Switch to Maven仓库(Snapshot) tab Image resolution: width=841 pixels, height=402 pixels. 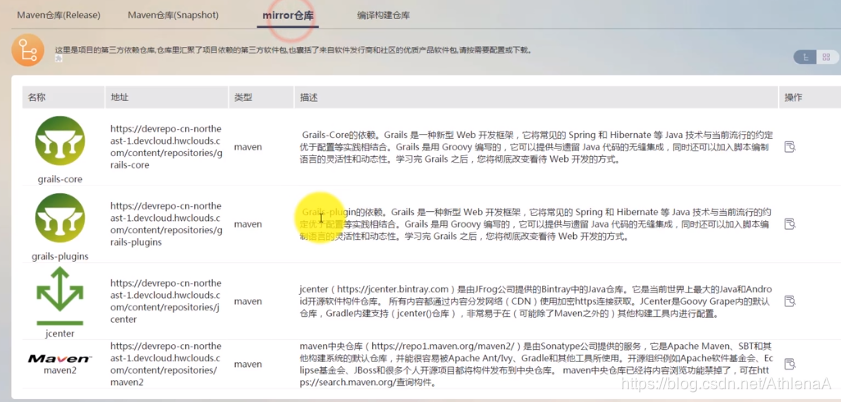173,15
